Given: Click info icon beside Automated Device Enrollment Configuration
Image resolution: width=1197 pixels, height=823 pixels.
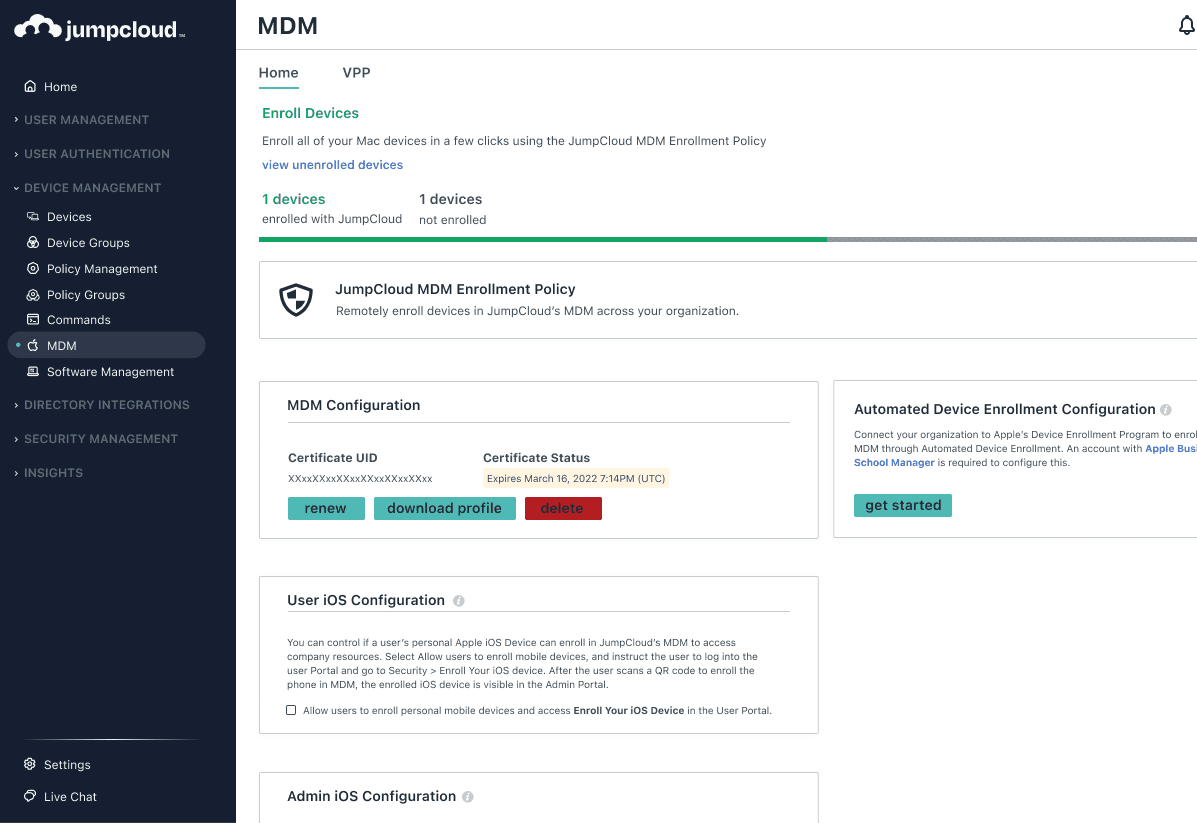Looking at the screenshot, I should click(x=1166, y=410).
